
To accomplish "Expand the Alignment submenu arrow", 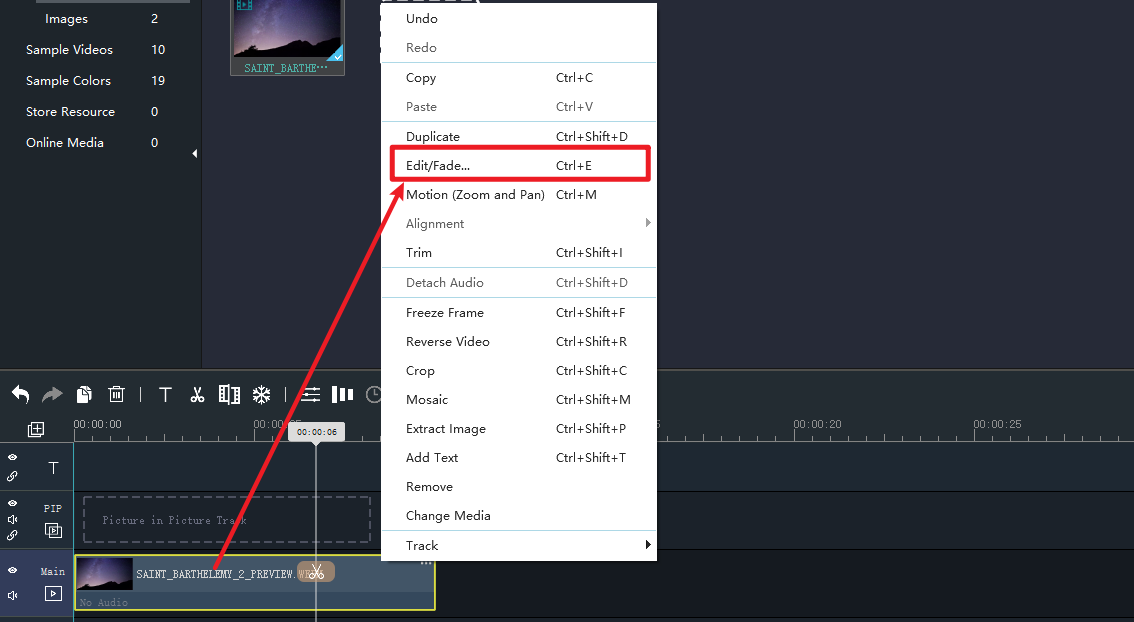I will [648, 223].
